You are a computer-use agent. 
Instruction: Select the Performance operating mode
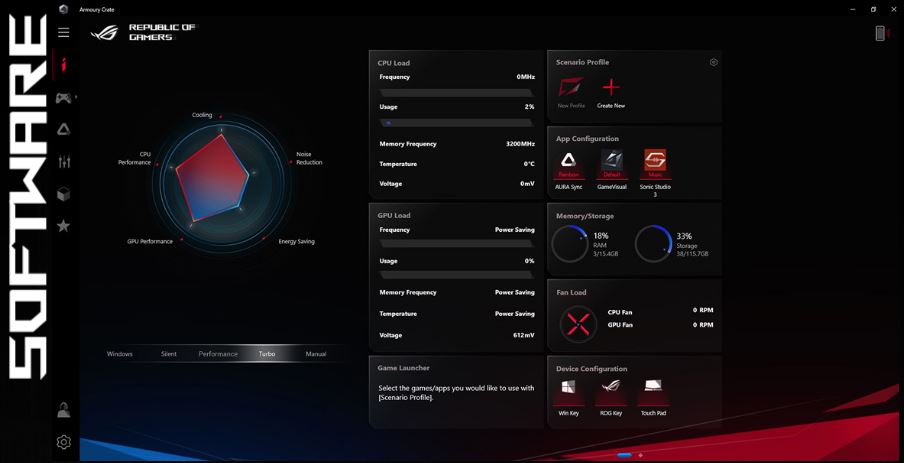point(218,354)
